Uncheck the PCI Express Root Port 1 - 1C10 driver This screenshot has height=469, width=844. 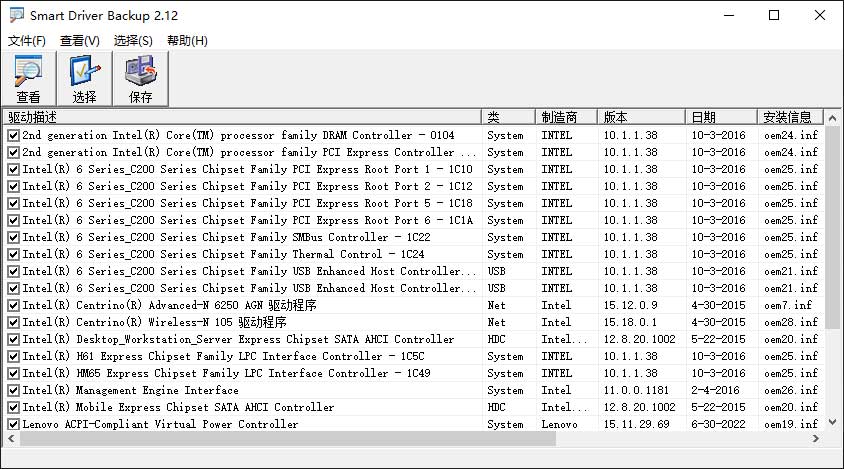pos(13,170)
